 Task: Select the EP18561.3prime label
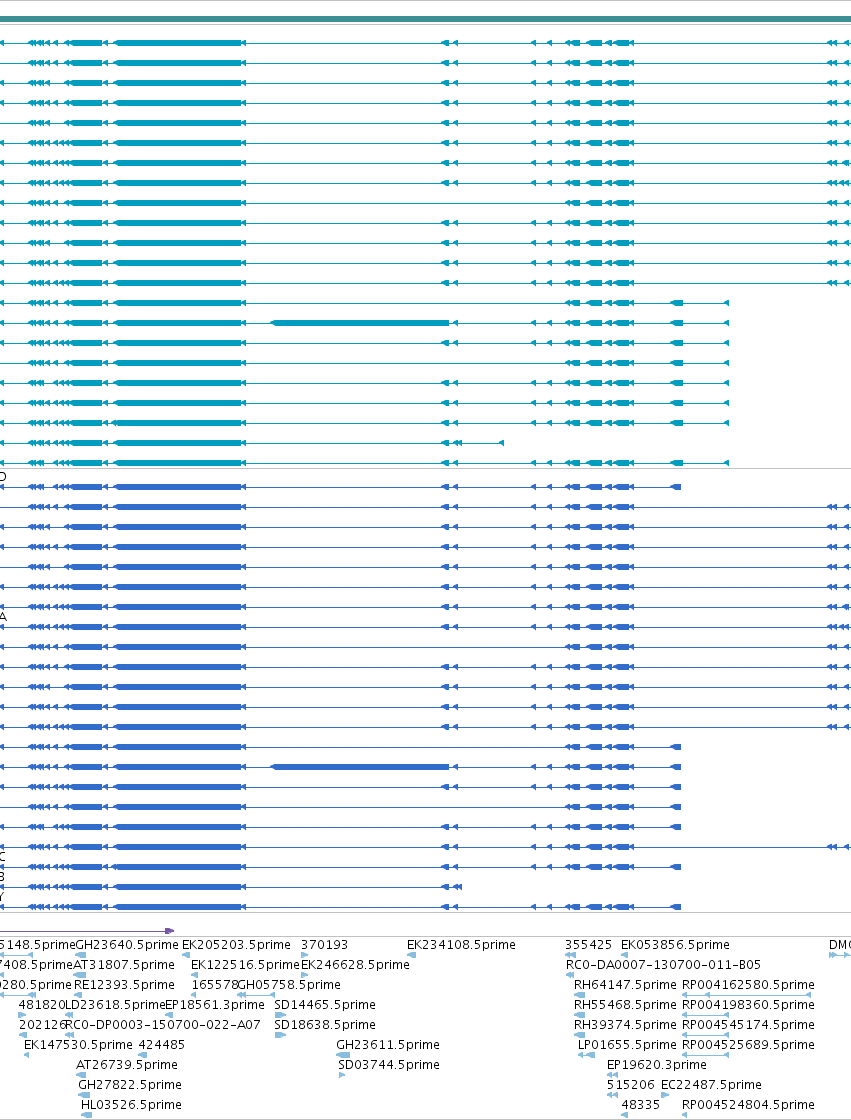coord(215,1004)
